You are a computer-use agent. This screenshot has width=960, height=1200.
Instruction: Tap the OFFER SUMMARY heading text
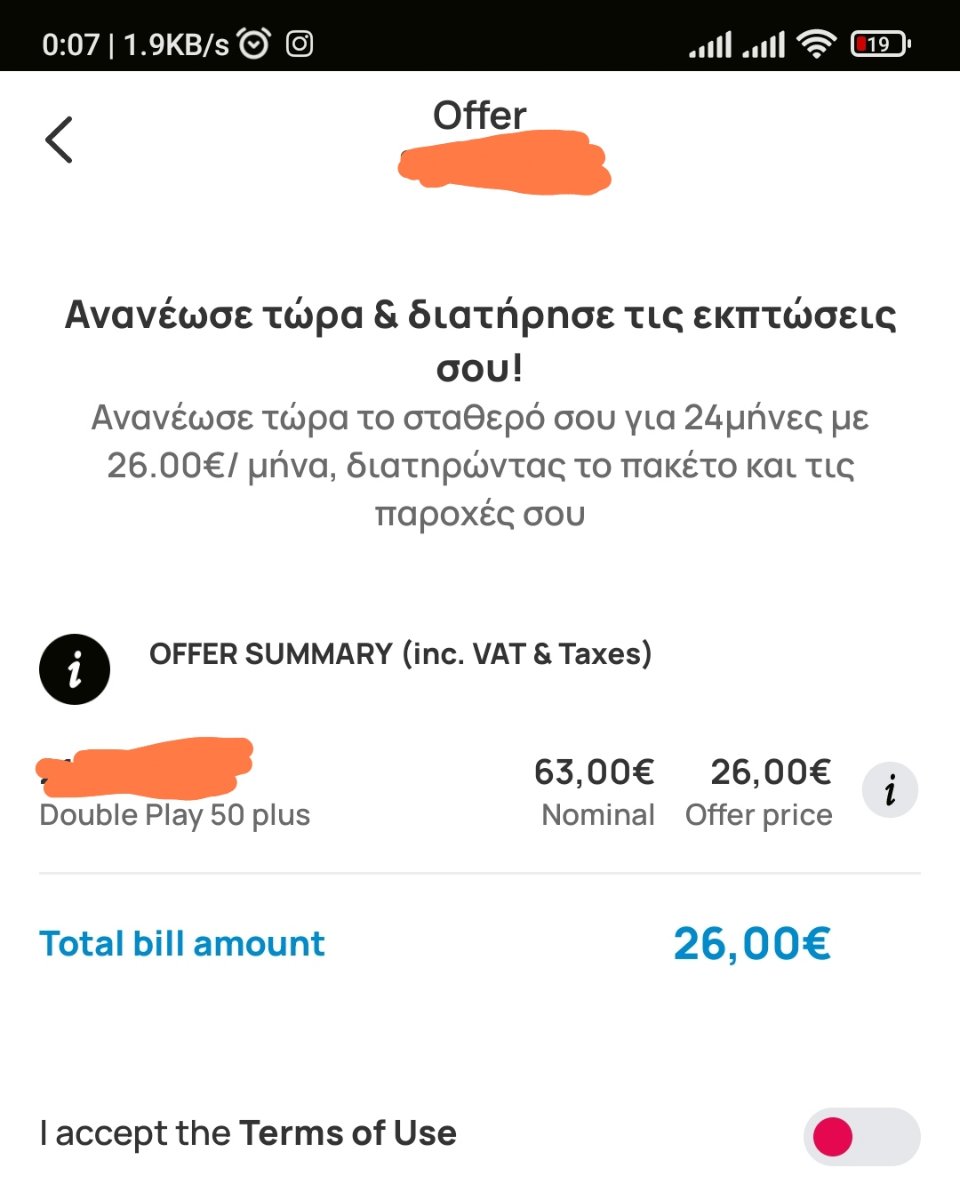(x=400, y=654)
